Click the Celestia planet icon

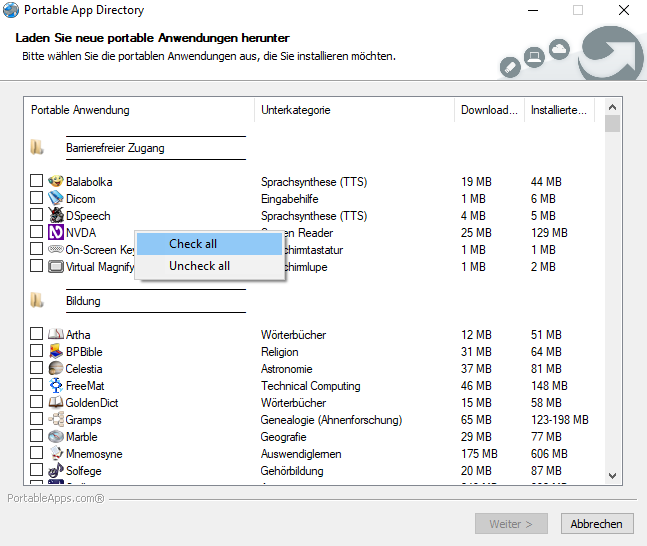click(55, 368)
